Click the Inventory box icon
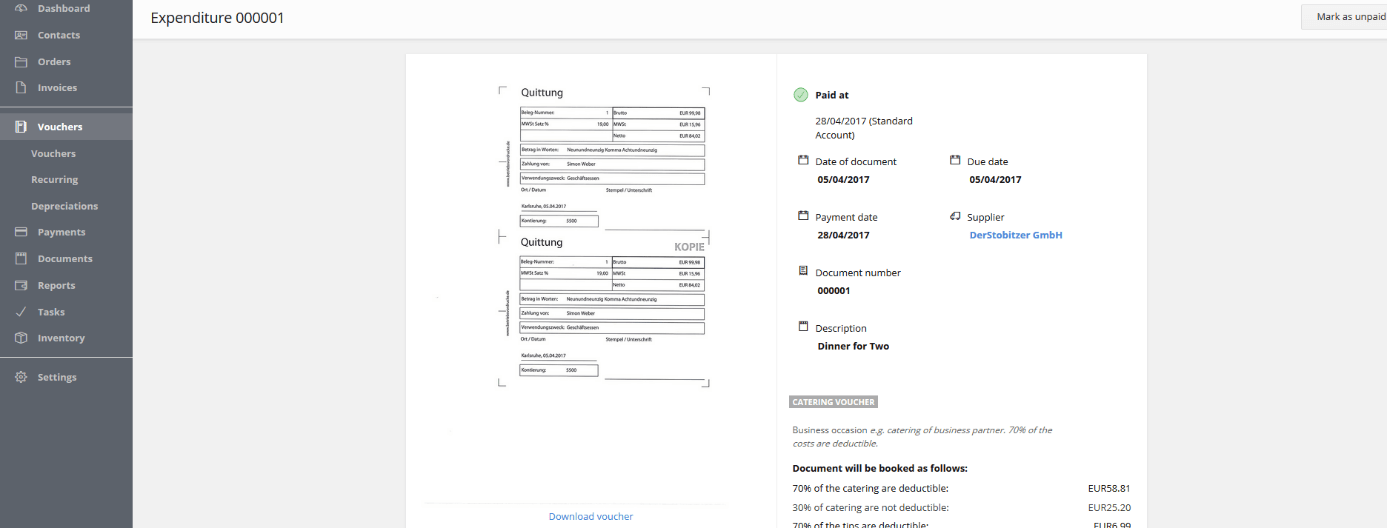This screenshot has width=1387, height=528. (x=21, y=338)
